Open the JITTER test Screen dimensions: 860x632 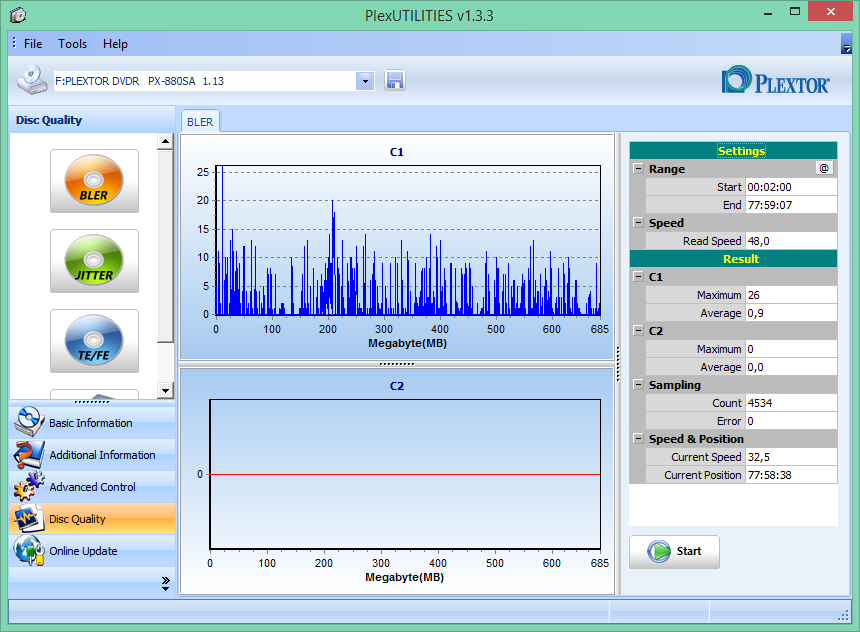(94, 261)
